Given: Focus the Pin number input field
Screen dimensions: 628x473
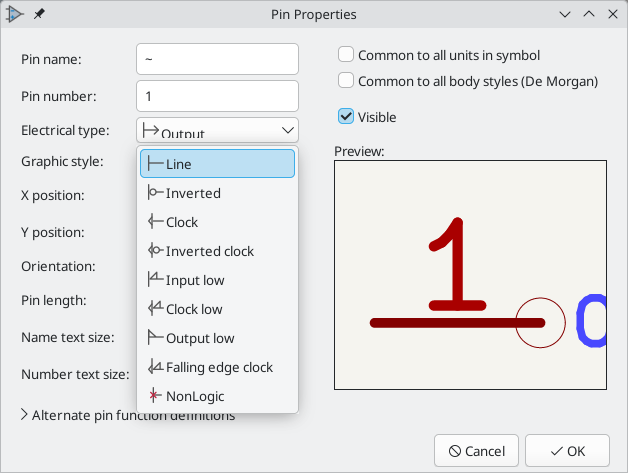Looking at the screenshot, I should pos(217,96).
